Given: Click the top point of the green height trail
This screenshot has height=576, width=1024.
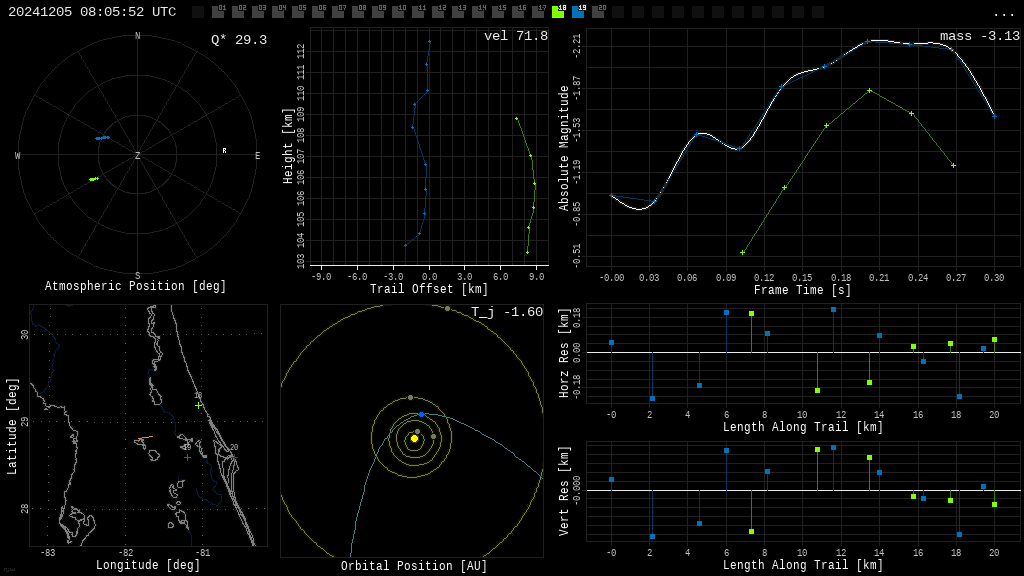Looking at the screenshot, I should click(517, 119).
